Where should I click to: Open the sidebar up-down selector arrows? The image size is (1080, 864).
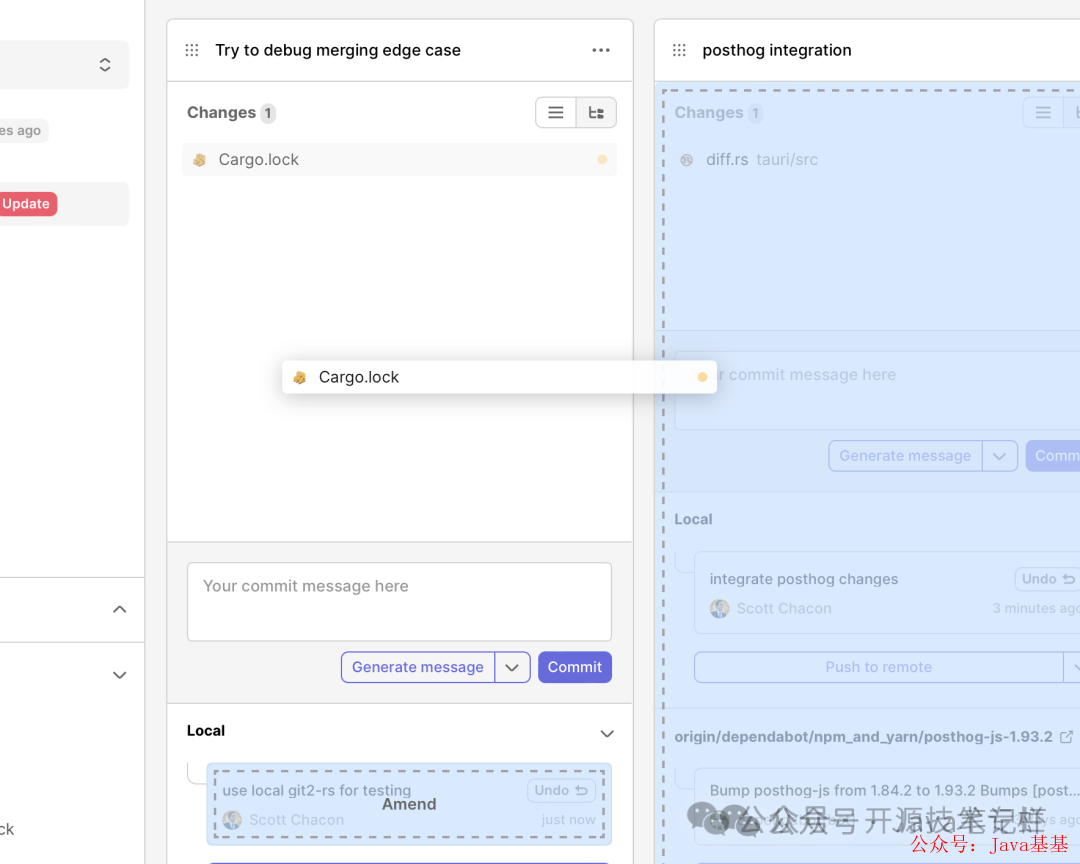coord(105,65)
